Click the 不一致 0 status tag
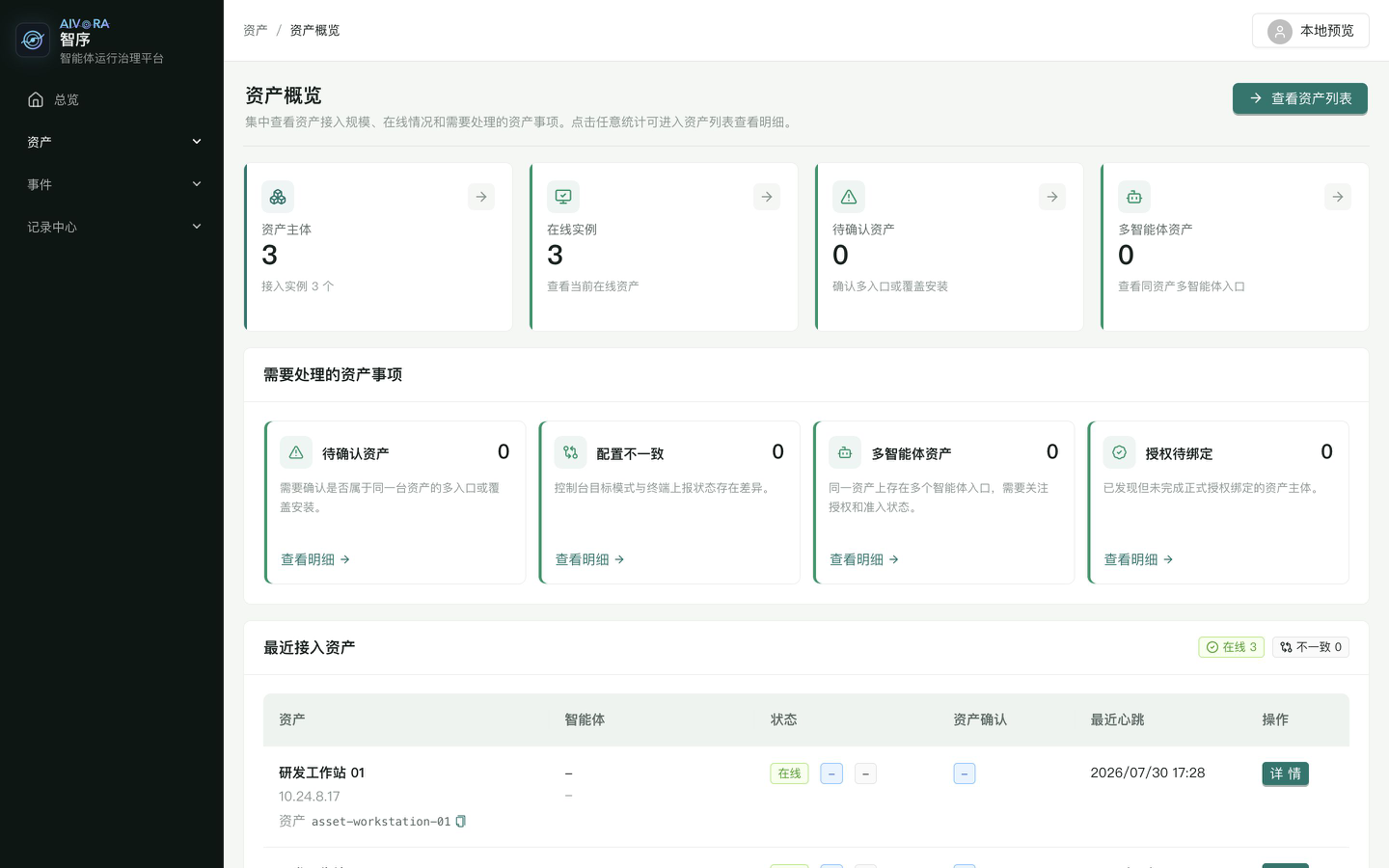Image resolution: width=1389 pixels, height=868 pixels. pos(1311,647)
